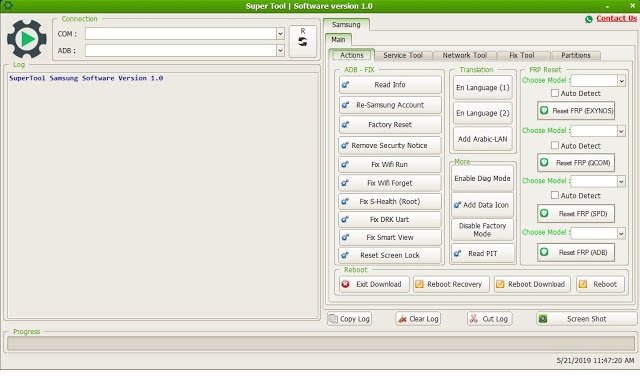The height and width of the screenshot is (376, 640).
Task: Click the Reset FRP (QCOM) button
Action: pyautogui.click(x=576, y=163)
